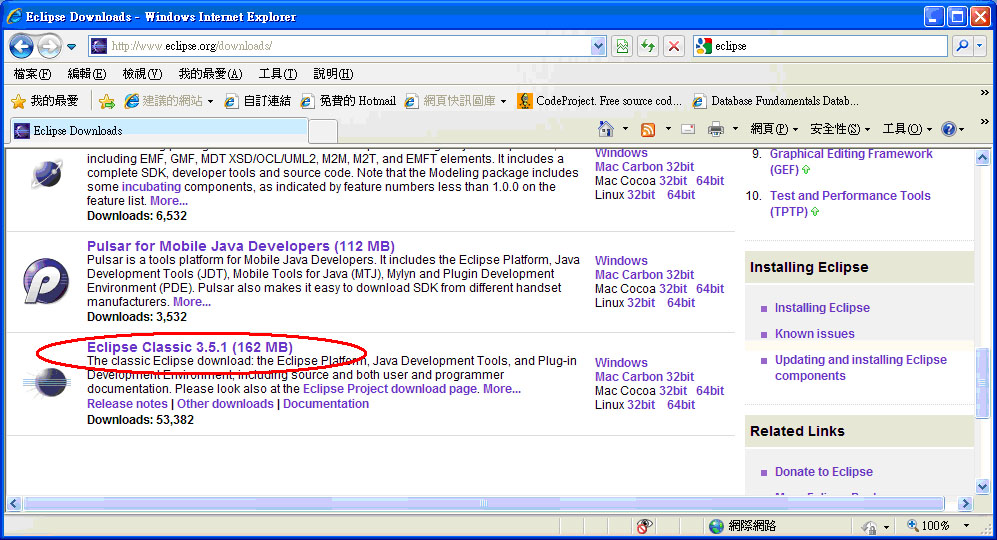The image size is (997, 540).
Task: Open the Eclipse Classic 3.5.1 link
Action: [x=189, y=347]
